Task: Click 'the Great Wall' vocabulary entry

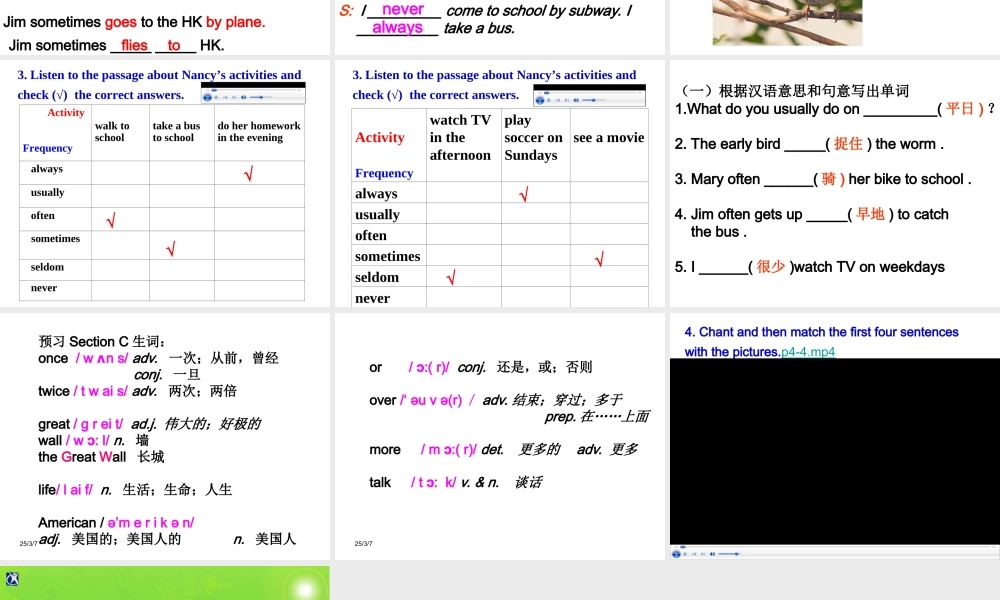Action: pyautogui.click(x=101, y=457)
